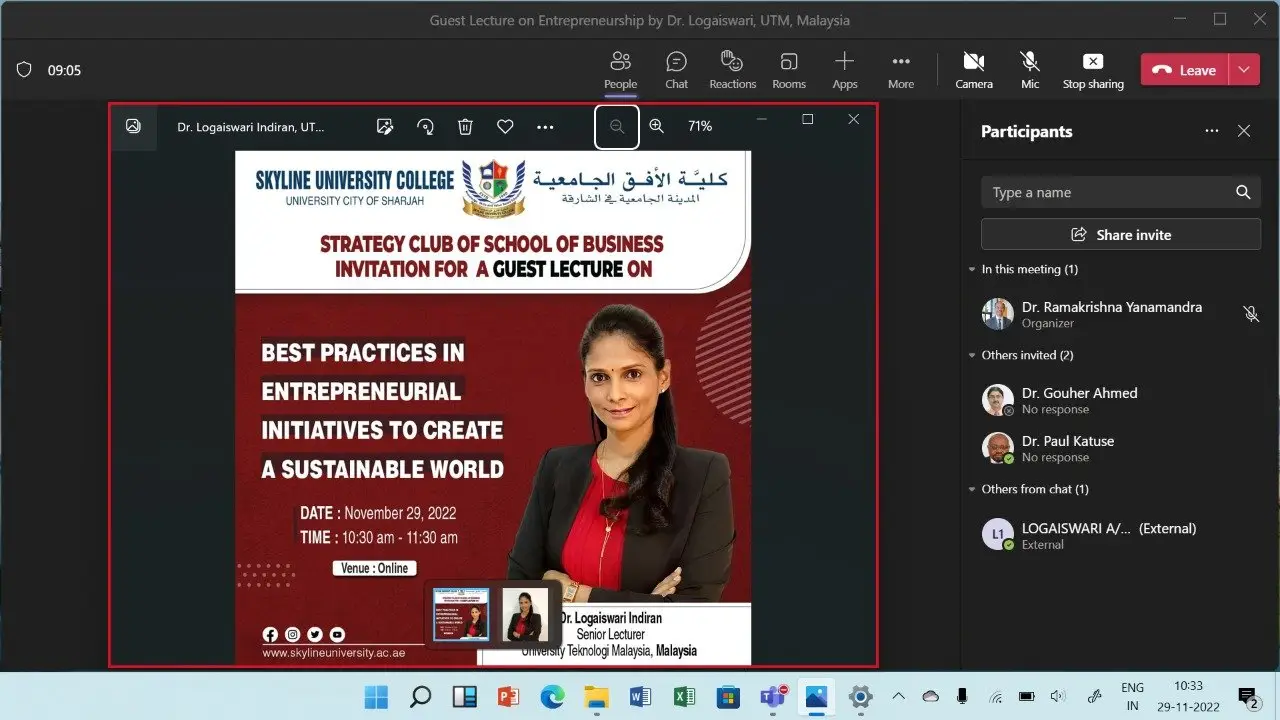The height and width of the screenshot is (720, 1280).
Task: Delete the image with trash icon
Action: click(465, 126)
